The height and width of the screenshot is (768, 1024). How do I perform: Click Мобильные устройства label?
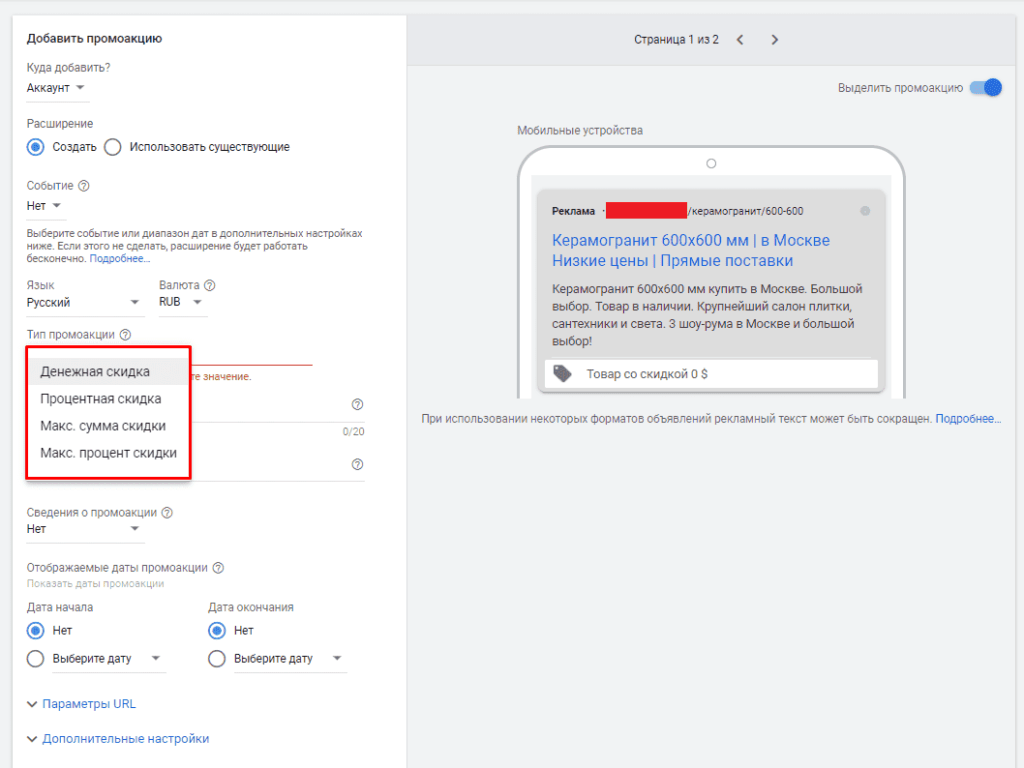coord(580,131)
